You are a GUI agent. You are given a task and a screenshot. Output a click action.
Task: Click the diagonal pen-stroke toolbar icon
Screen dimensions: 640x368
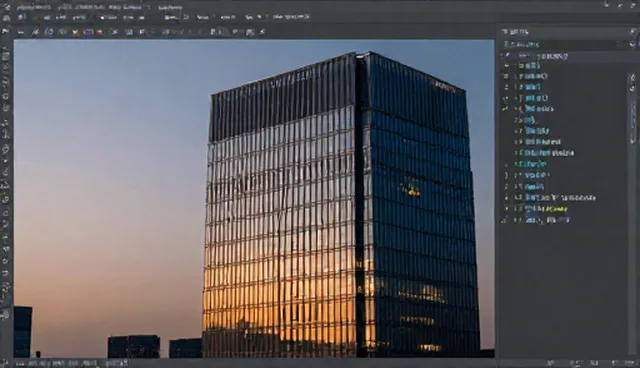(36, 32)
